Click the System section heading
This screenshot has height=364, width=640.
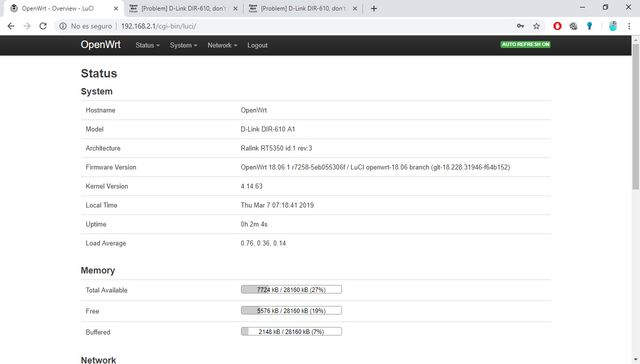pyautogui.click(x=96, y=91)
